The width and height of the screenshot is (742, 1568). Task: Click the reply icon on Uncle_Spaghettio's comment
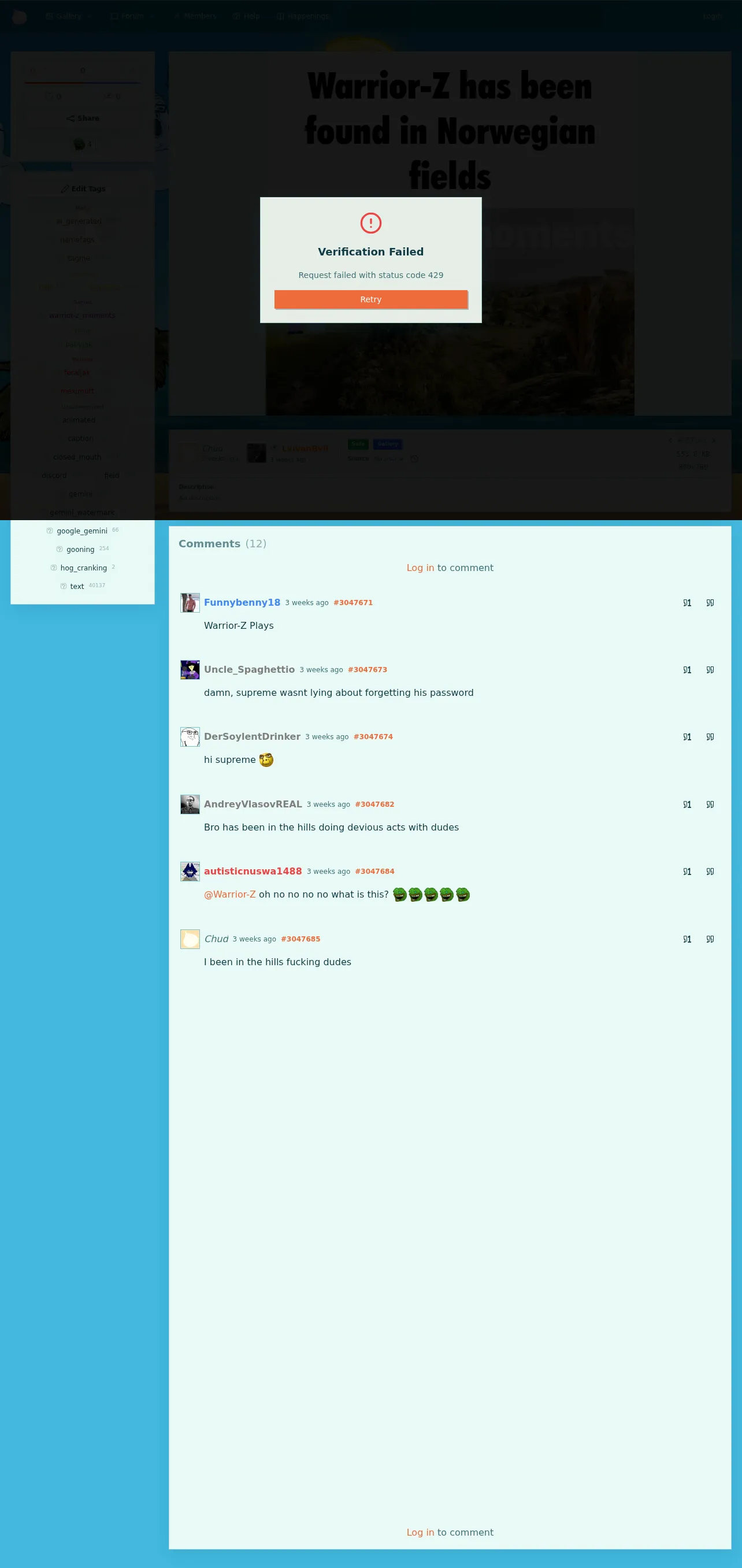687,670
